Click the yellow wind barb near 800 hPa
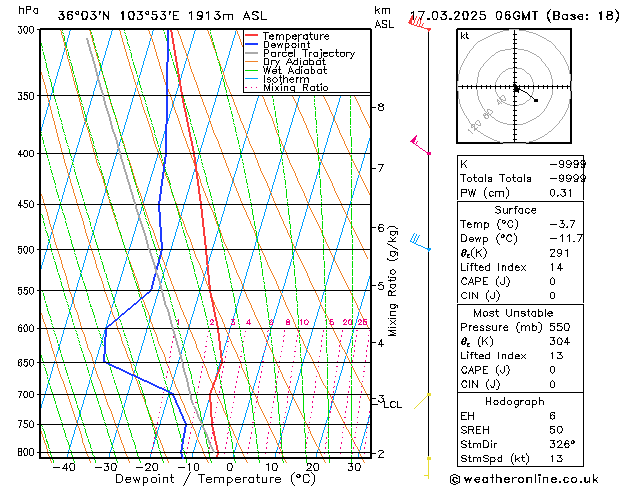The height and width of the screenshot is (486, 629). click(428, 468)
